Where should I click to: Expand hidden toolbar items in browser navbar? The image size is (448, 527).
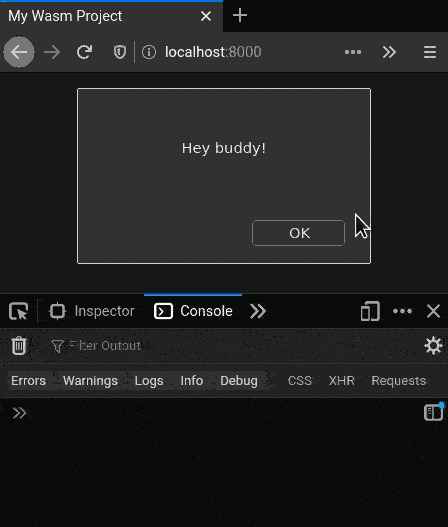(x=389, y=52)
